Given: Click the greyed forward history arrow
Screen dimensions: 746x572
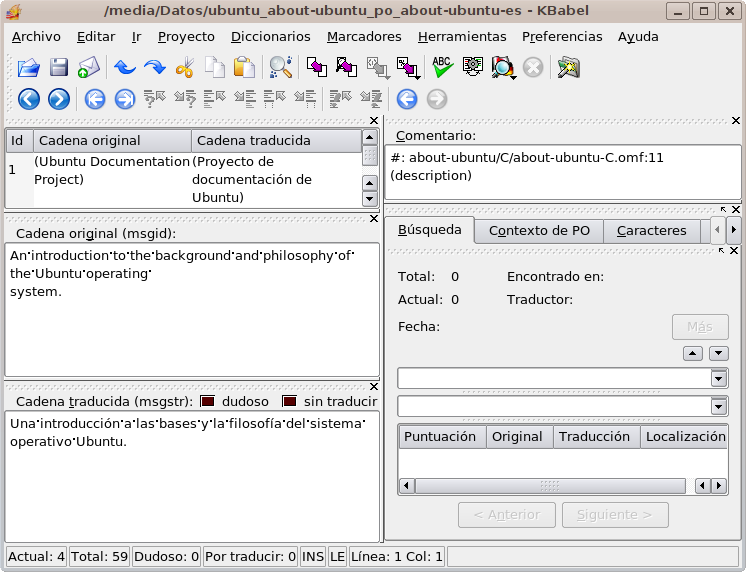Looking at the screenshot, I should (x=437, y=99).
